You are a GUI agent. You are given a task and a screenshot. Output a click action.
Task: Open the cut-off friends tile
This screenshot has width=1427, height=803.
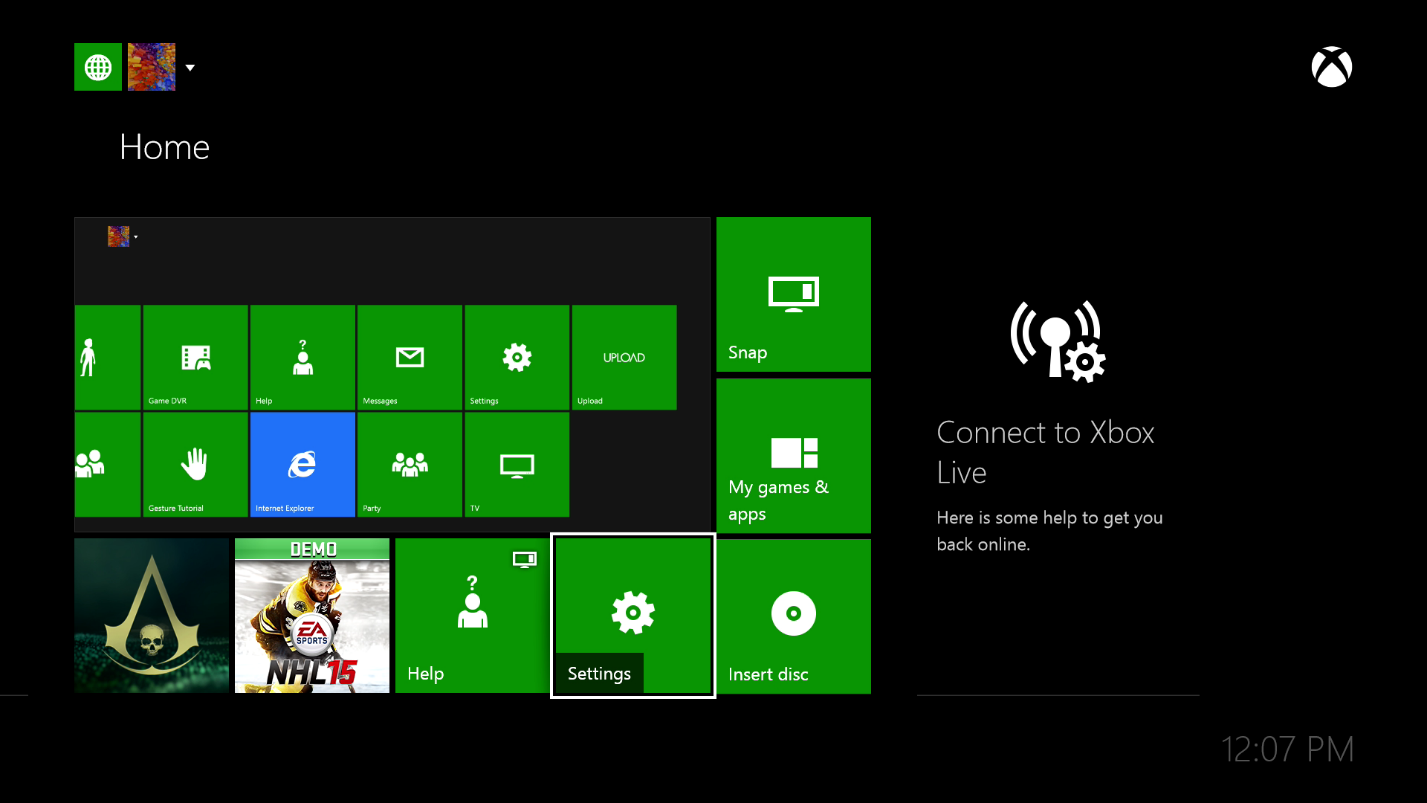tap(108, 465)
